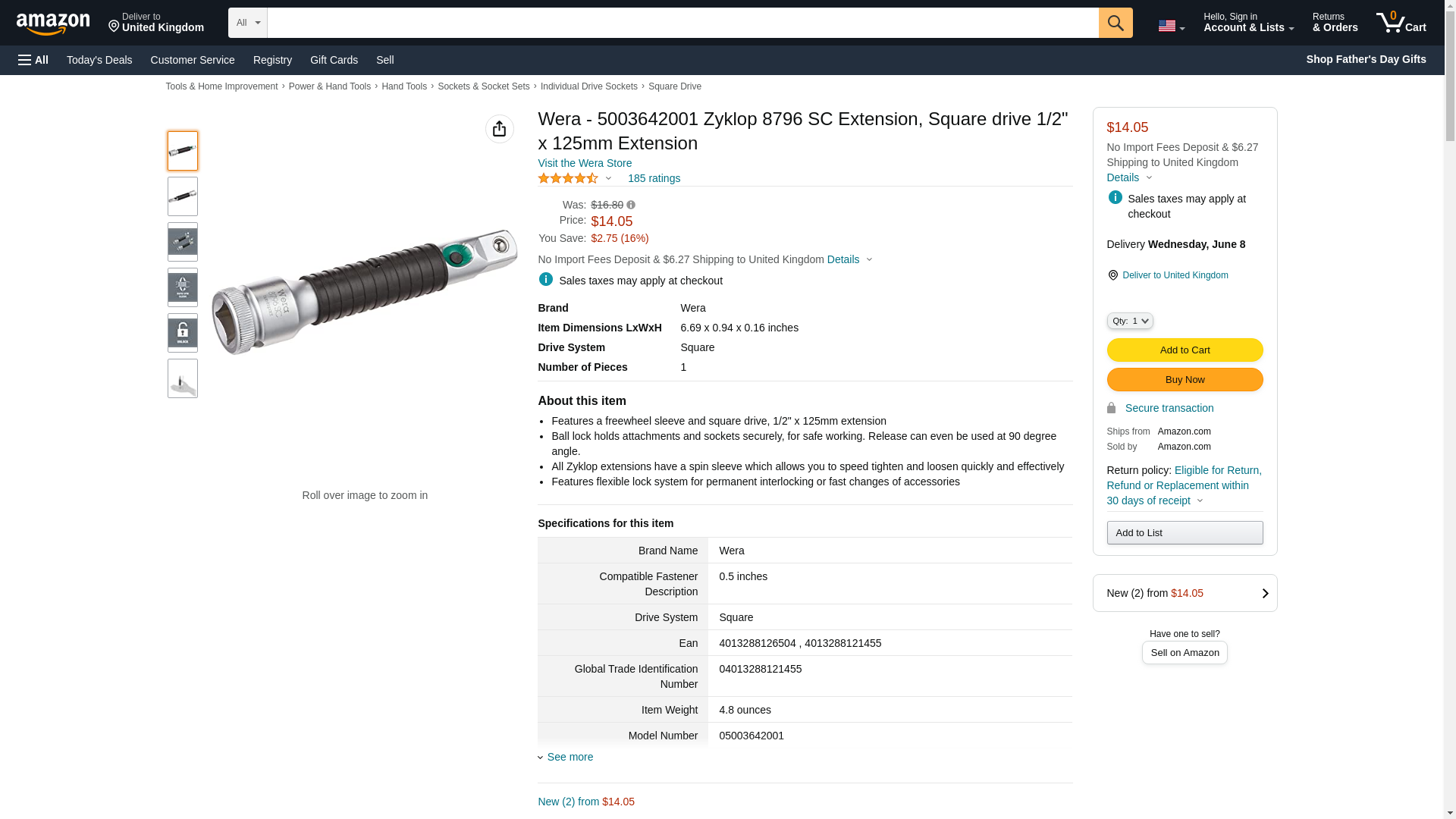Expand the star rating breakdown arrow
This screenshot has width=1456, height=819.
(608, 179)
